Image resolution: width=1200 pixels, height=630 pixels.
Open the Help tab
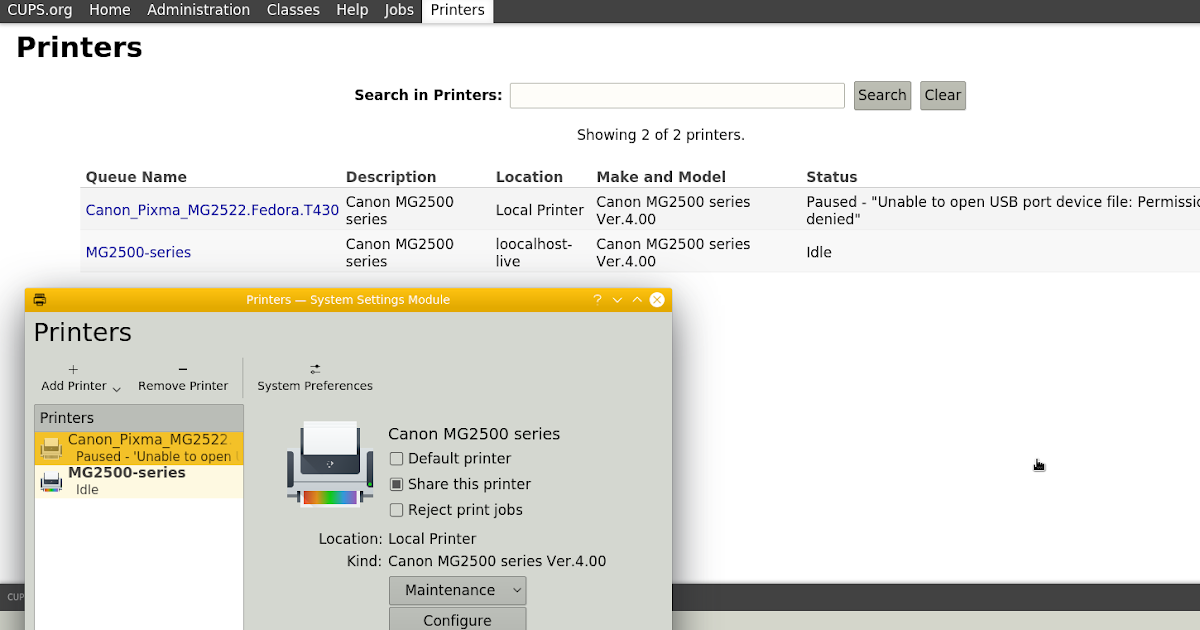point(352,10)
